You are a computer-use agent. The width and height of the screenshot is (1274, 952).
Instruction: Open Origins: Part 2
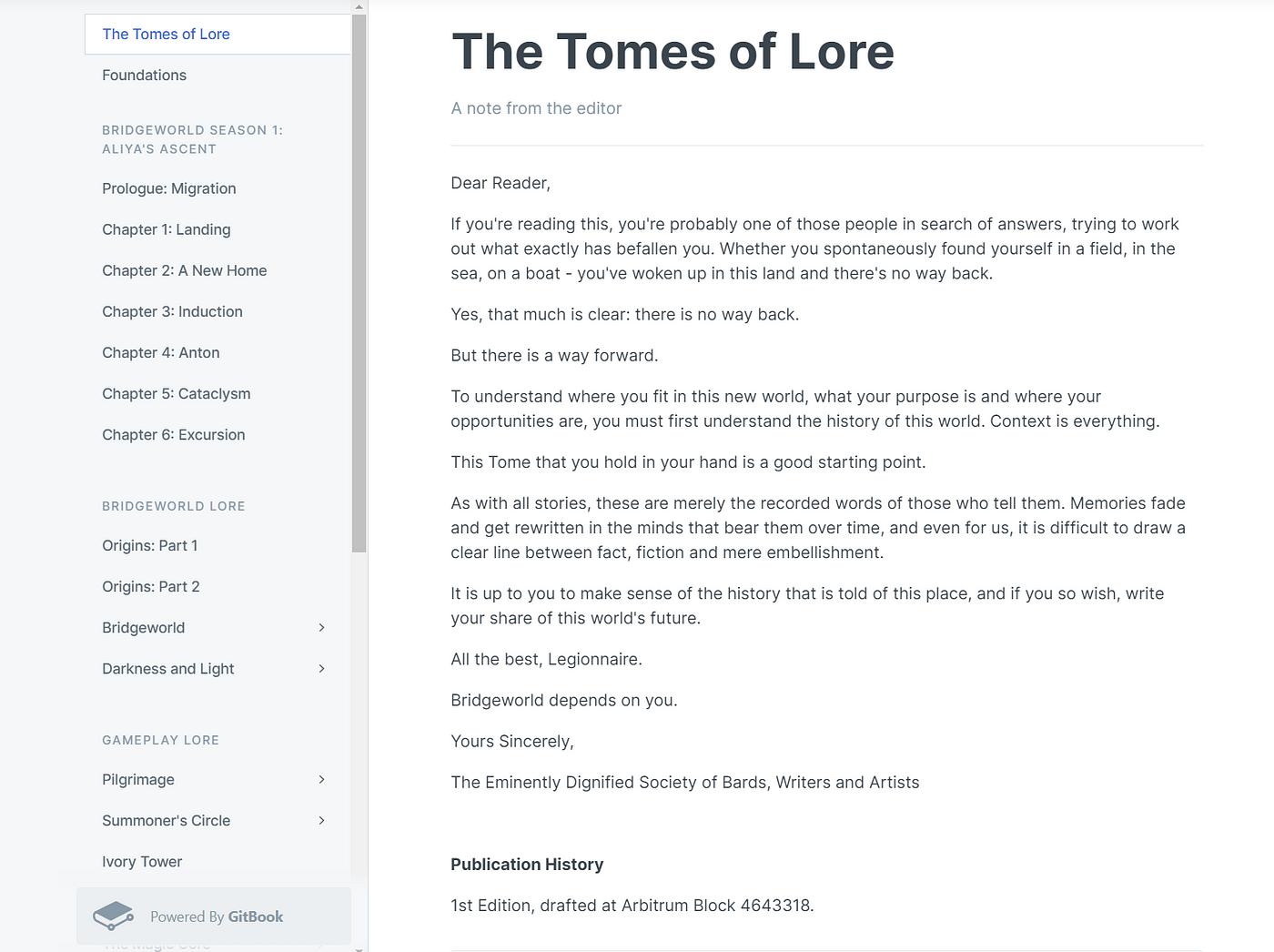pos(150,587)
